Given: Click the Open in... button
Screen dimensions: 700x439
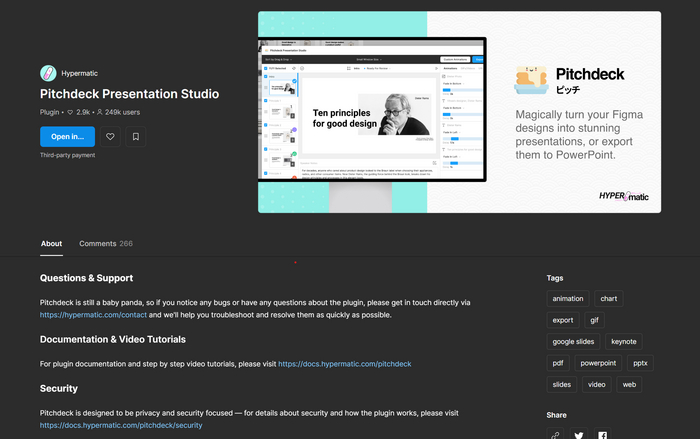Looking at the screenshot, I should [67, 137].
